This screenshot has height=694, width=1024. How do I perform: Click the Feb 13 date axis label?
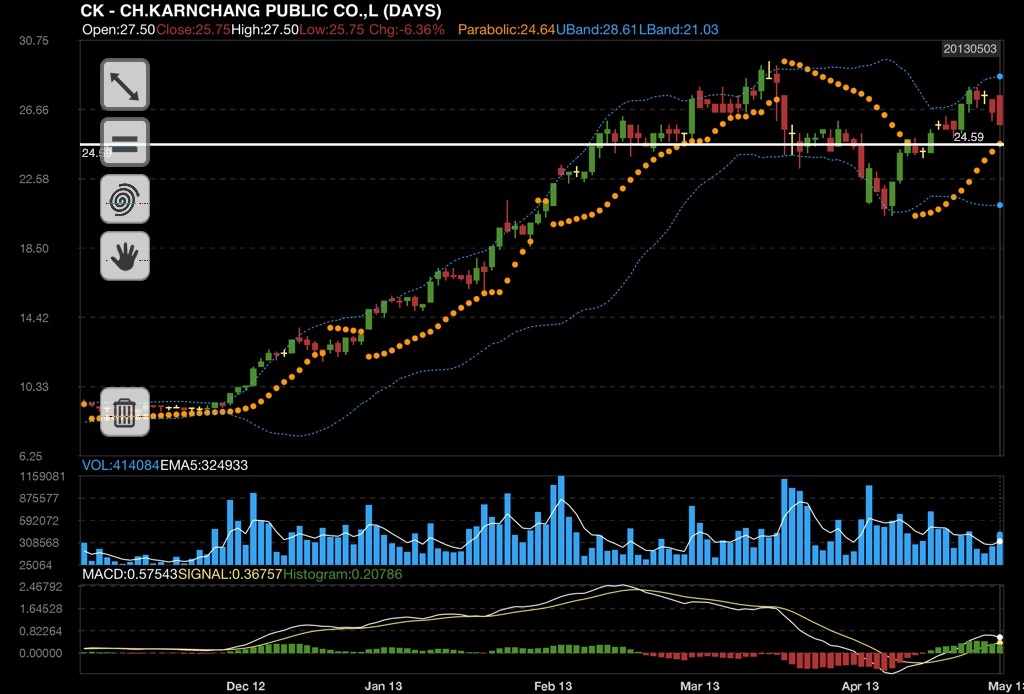(x=553, y=686)
